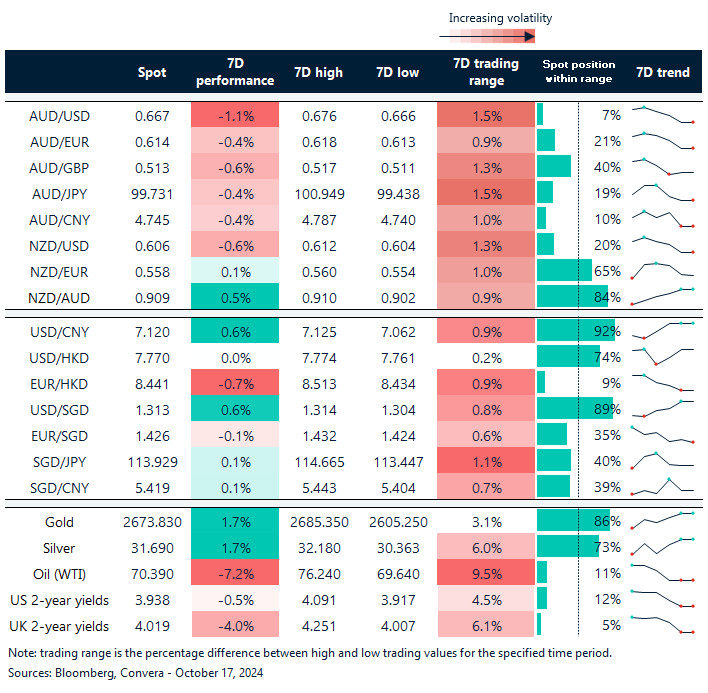
Task: Select the USD/SGD row label
Action: coord(59,410)
